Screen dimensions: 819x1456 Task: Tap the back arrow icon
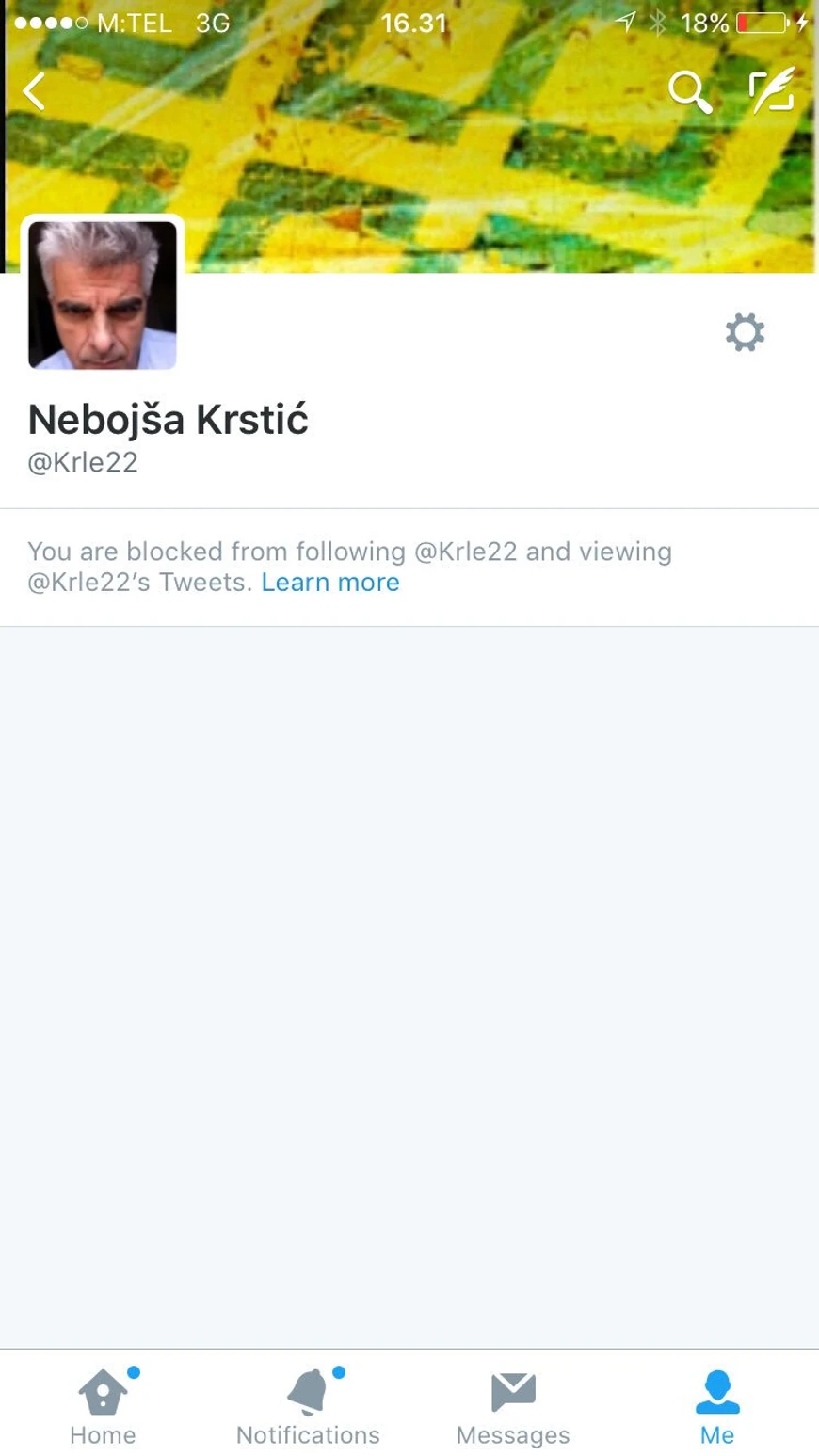pos(34,91)
